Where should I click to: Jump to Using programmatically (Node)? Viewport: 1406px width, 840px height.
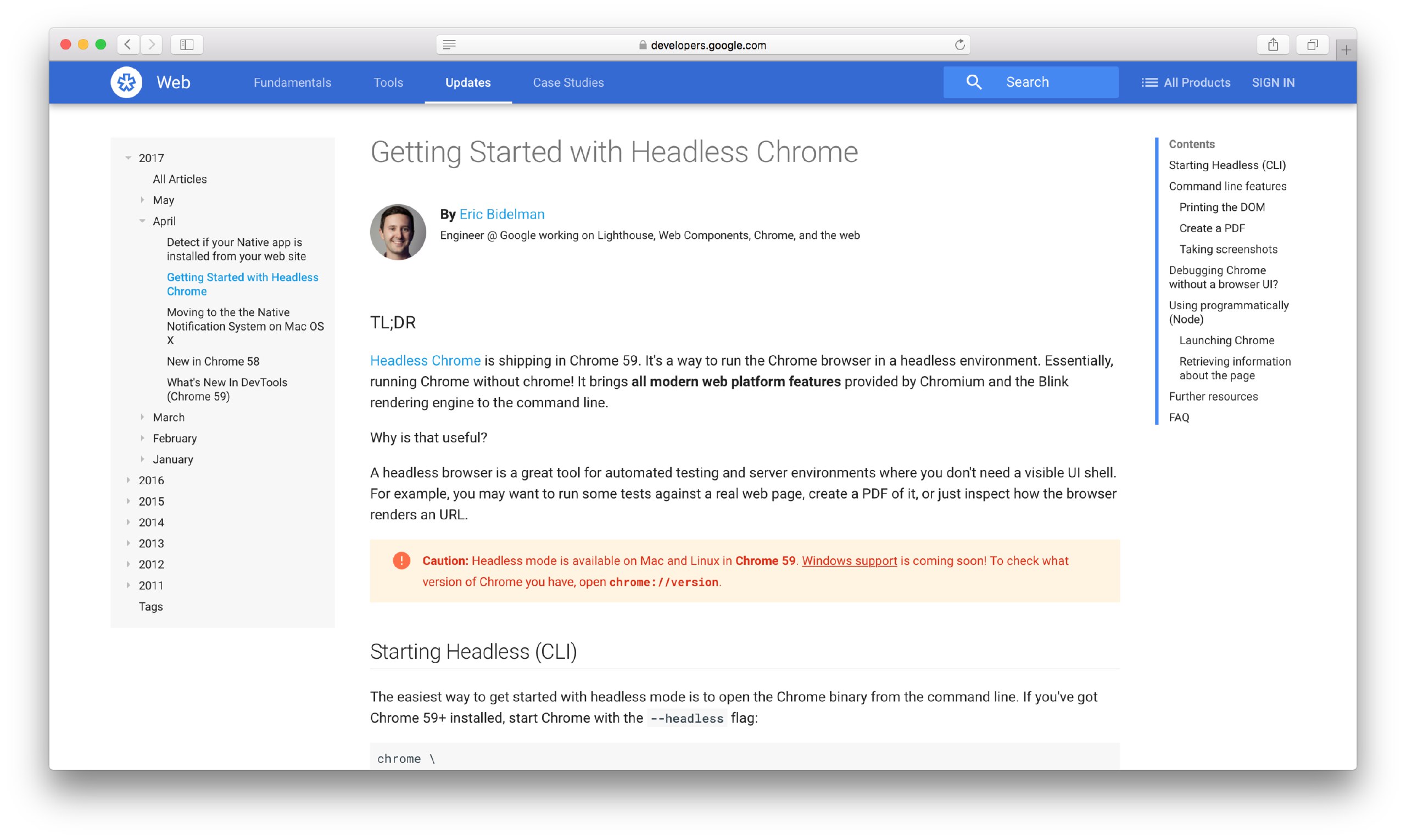[1228, 312]
